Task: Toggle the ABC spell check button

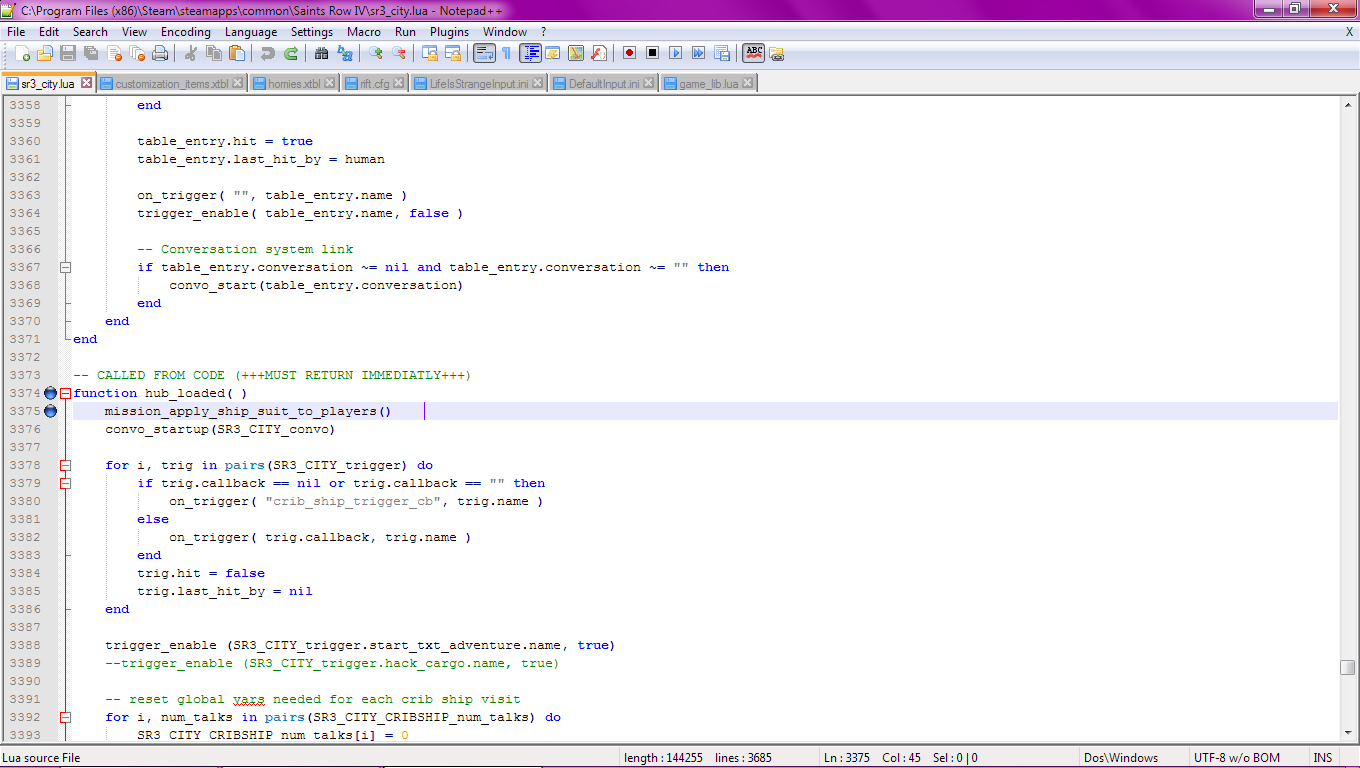Action: point(754,53)
